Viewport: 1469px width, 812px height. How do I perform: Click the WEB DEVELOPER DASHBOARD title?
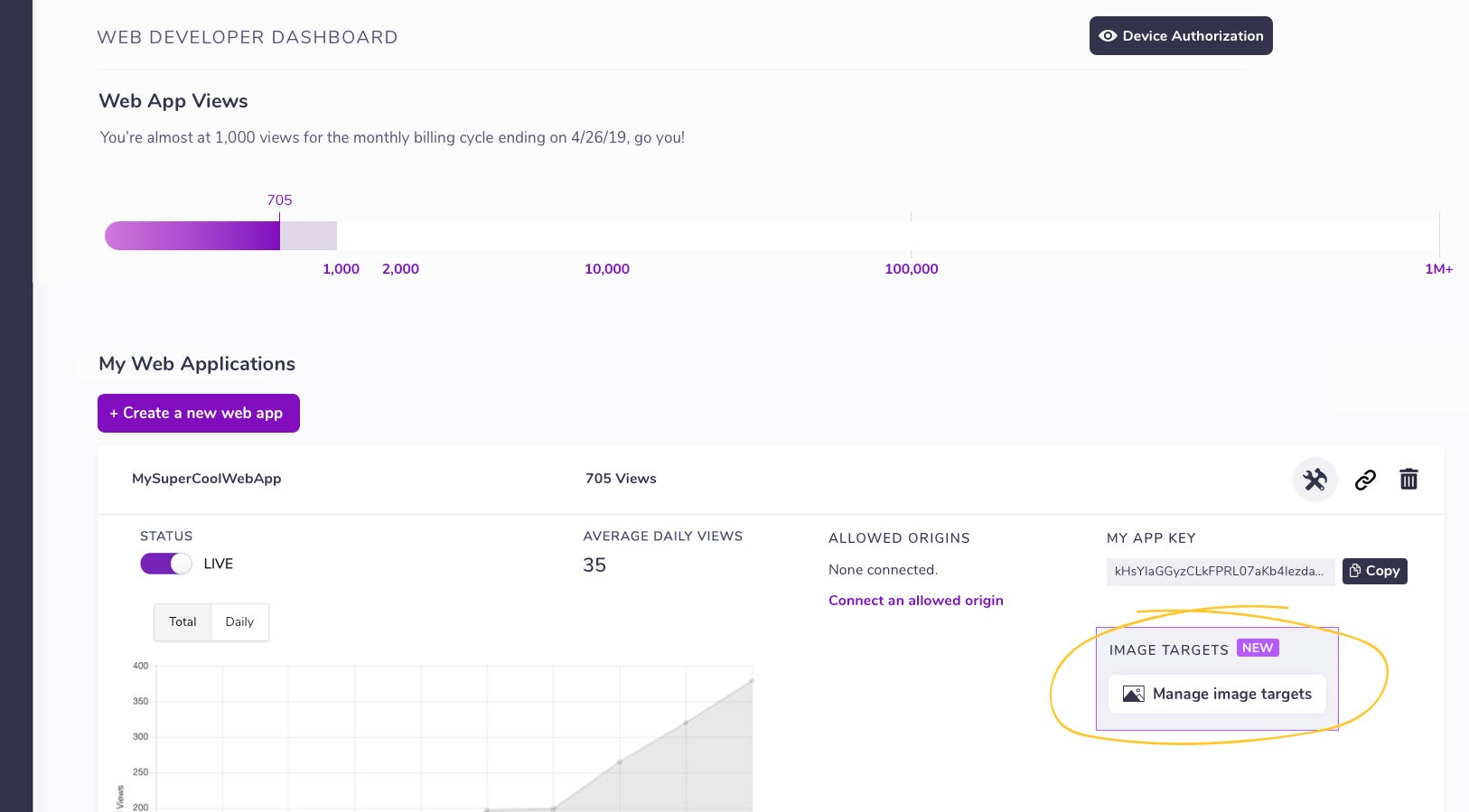[248, 38]
